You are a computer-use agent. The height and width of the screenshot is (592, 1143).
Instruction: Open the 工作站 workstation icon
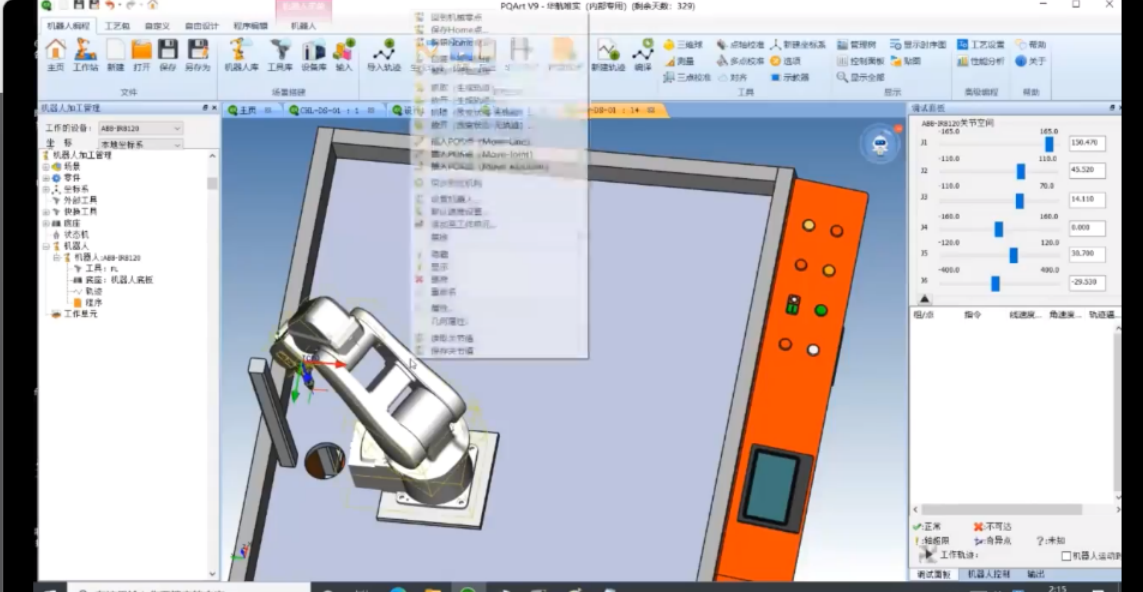pos(85,54)
